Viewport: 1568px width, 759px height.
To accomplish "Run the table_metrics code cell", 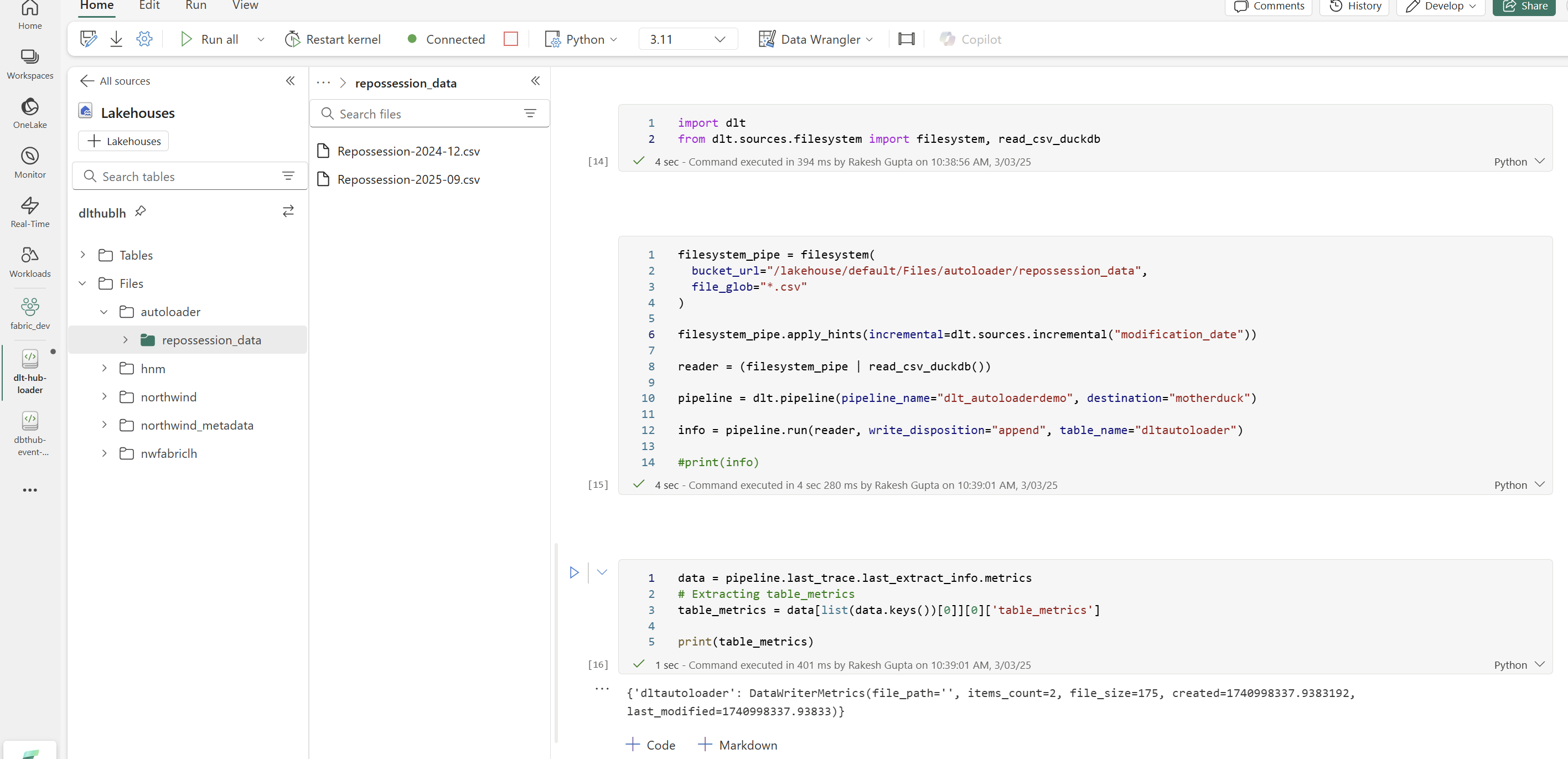I will tap(573, 572).
